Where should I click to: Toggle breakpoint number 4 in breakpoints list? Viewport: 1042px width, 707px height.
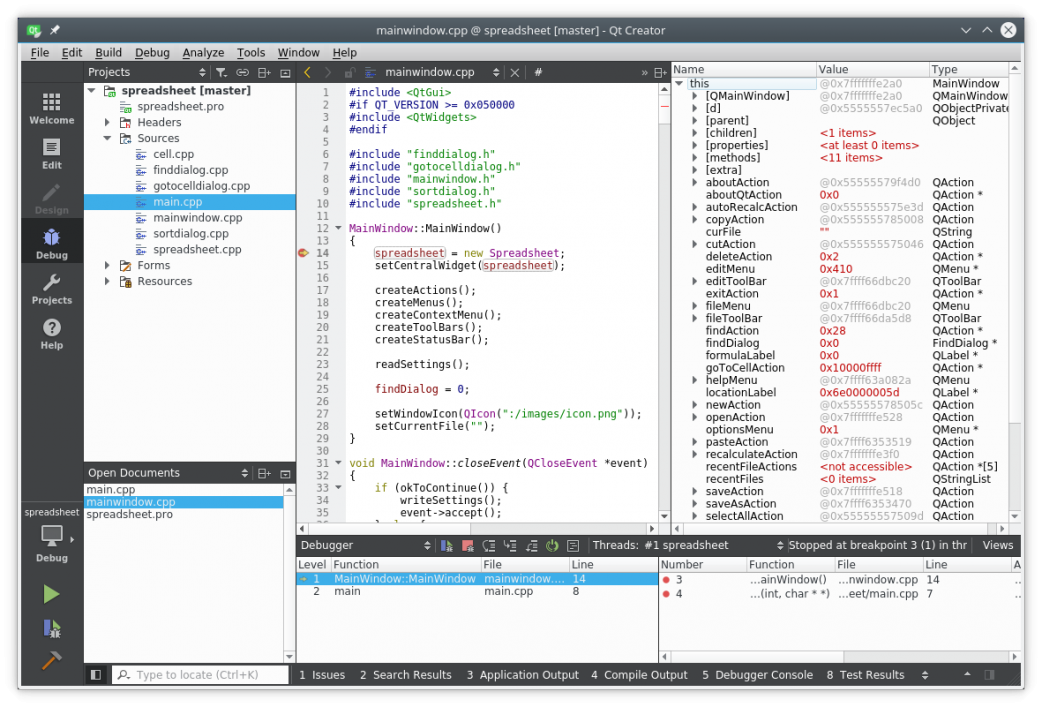(x=667, y=594)
